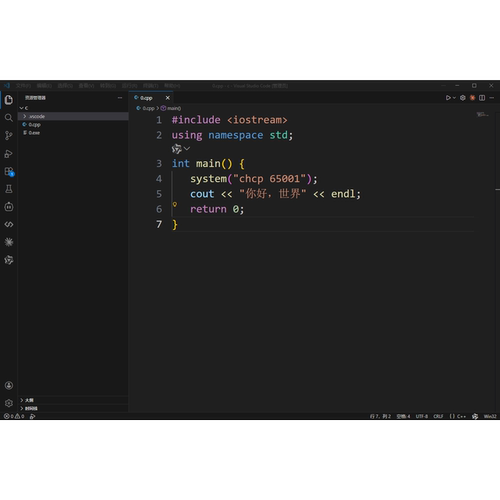Open the Testing flask view
This screenshot has width=500, height=500.
9,189
